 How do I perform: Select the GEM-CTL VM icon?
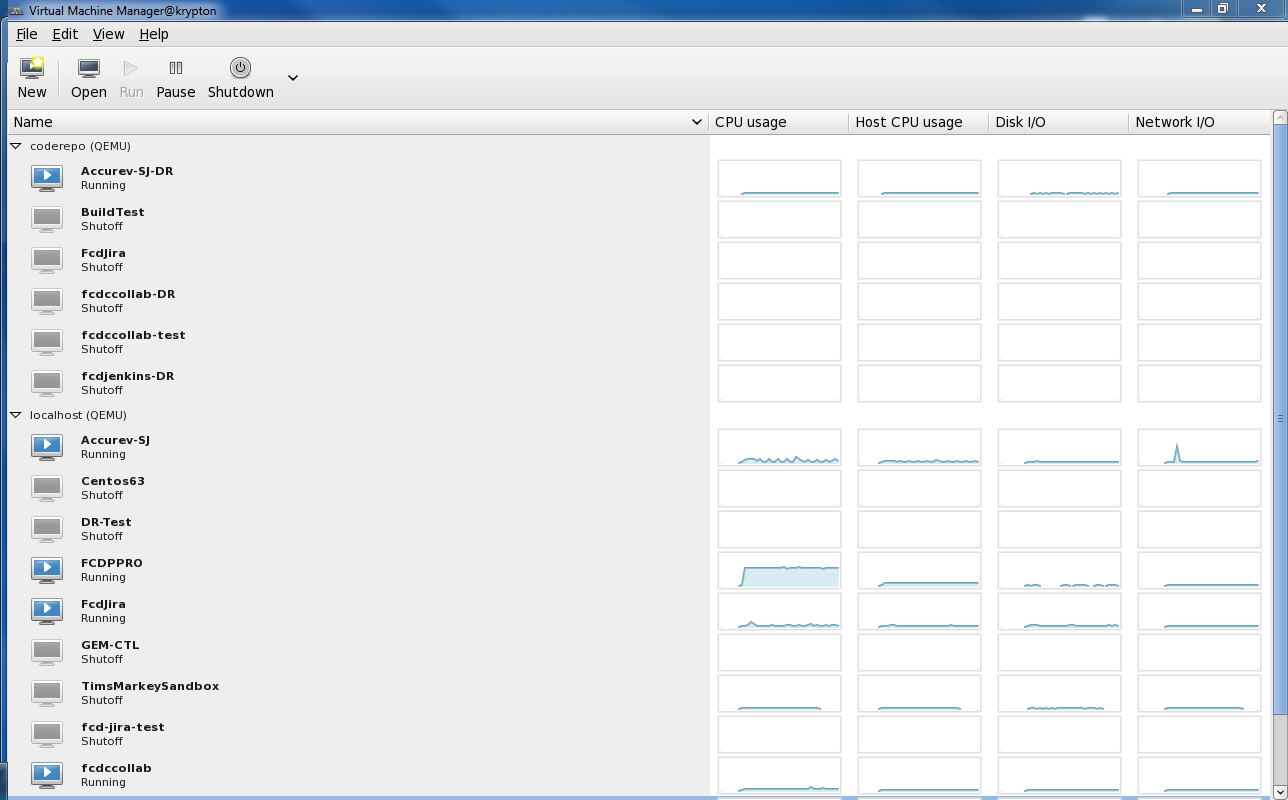[x=47, y=652]
